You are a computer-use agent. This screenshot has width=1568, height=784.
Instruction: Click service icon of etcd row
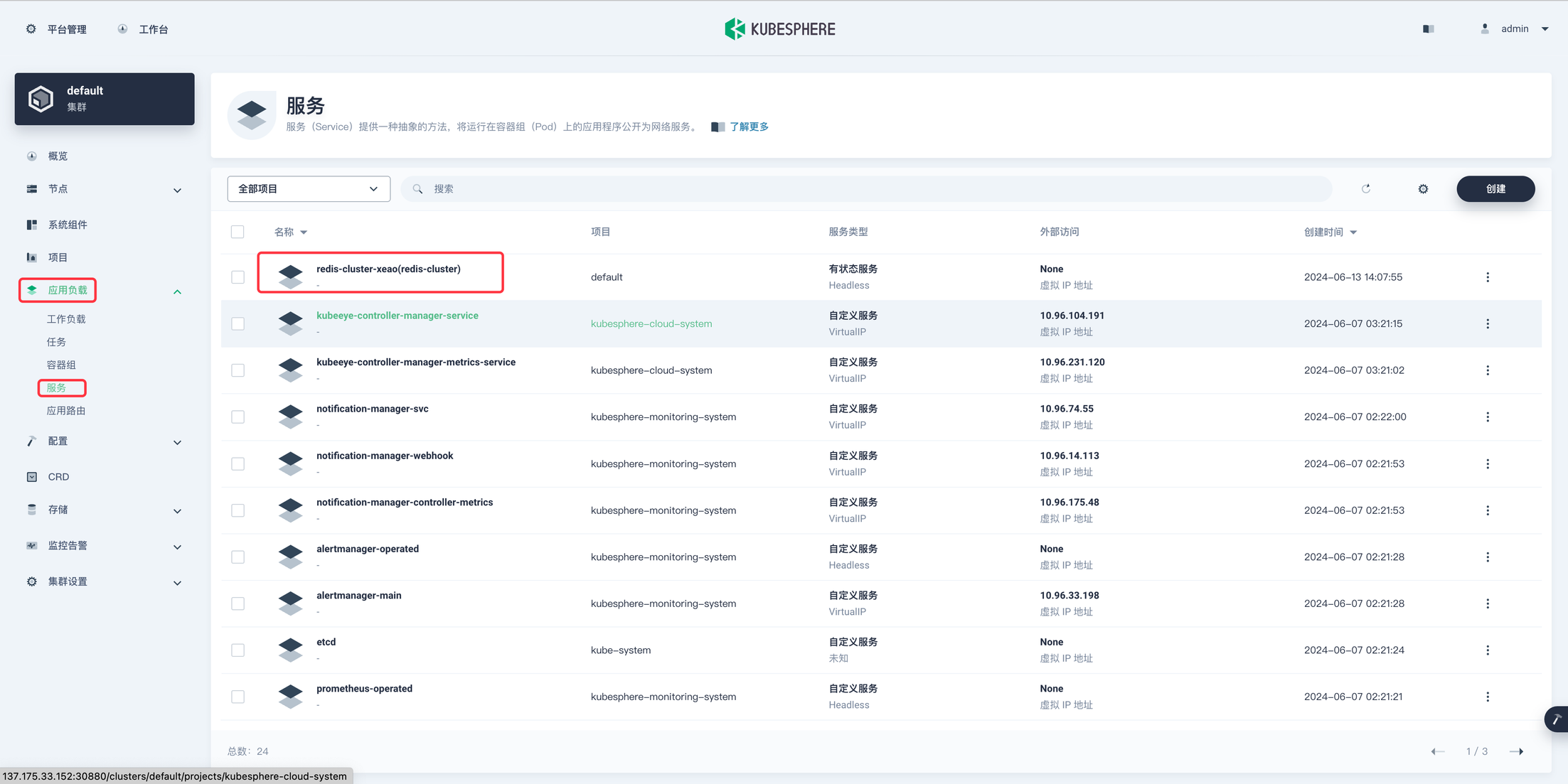[x=290, y=650]
